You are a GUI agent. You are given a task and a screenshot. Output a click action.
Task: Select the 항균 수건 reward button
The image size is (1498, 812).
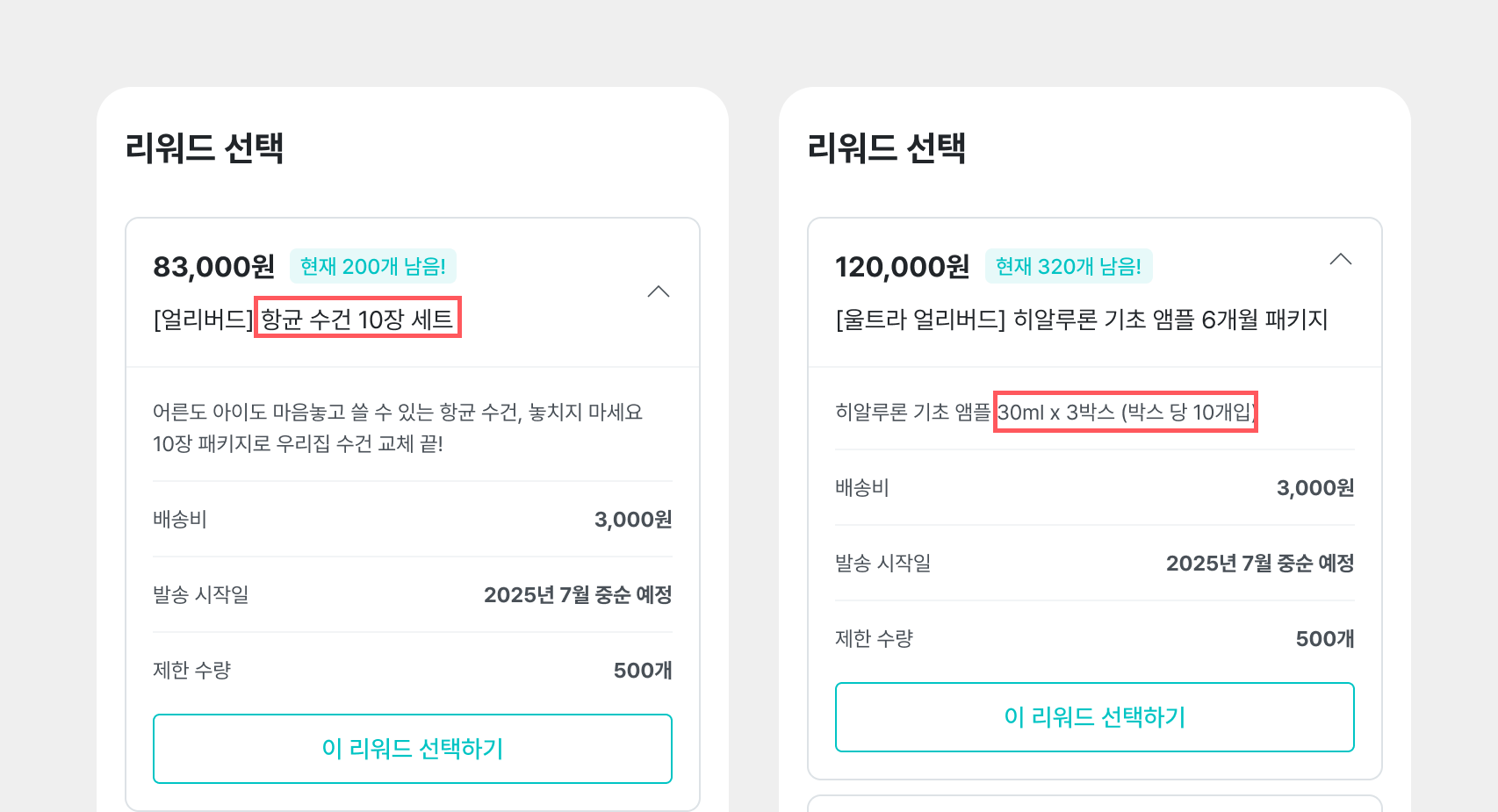(x=413, y=749)
